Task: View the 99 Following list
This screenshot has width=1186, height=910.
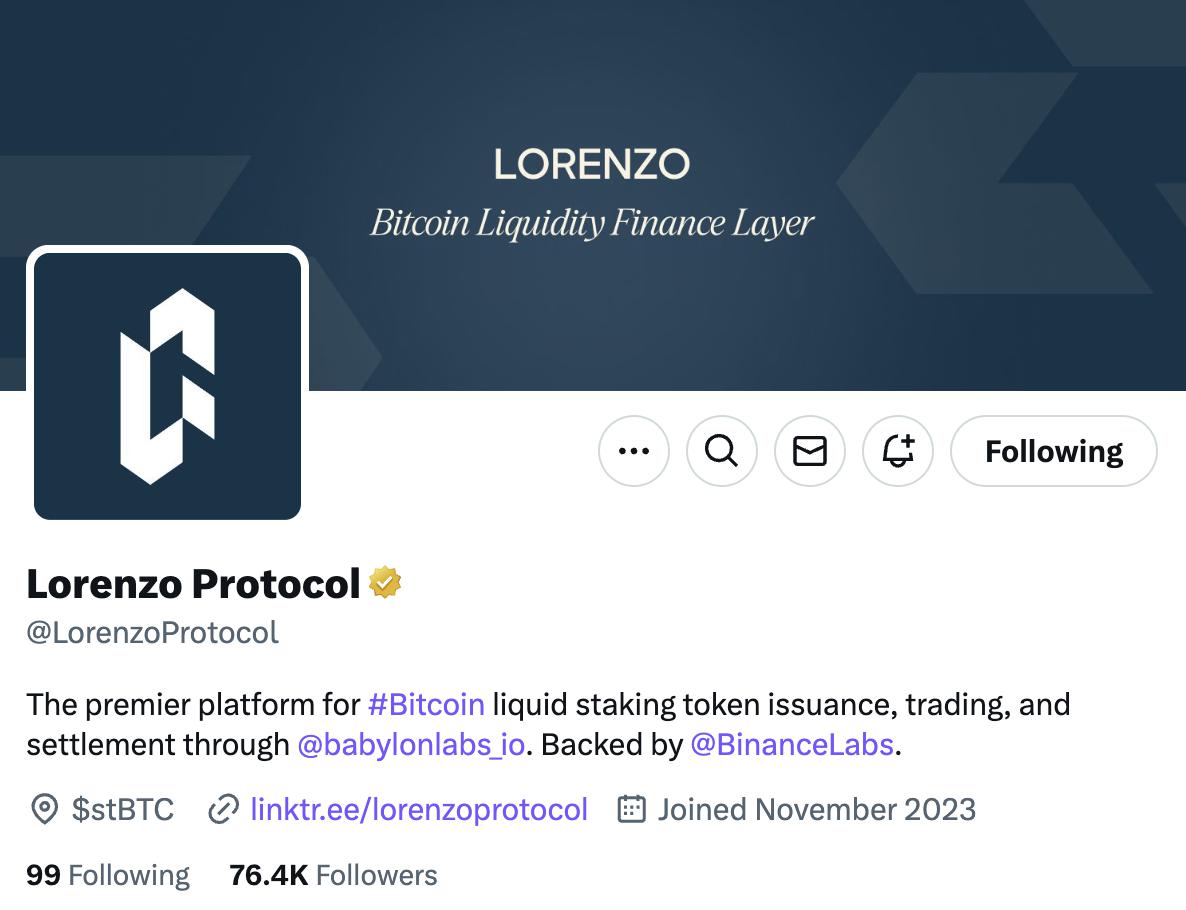Action: [x=107, y=875]
